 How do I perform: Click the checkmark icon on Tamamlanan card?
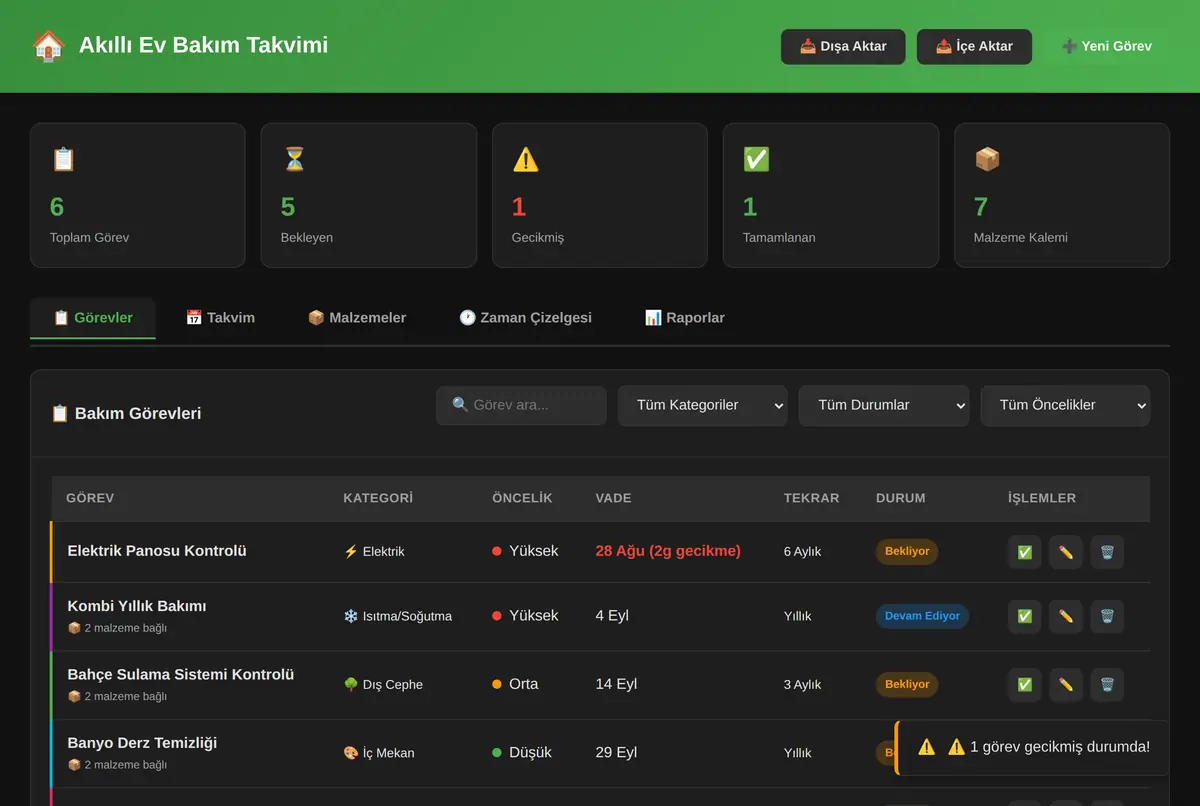pyautogui.click(x=756, y=159)
